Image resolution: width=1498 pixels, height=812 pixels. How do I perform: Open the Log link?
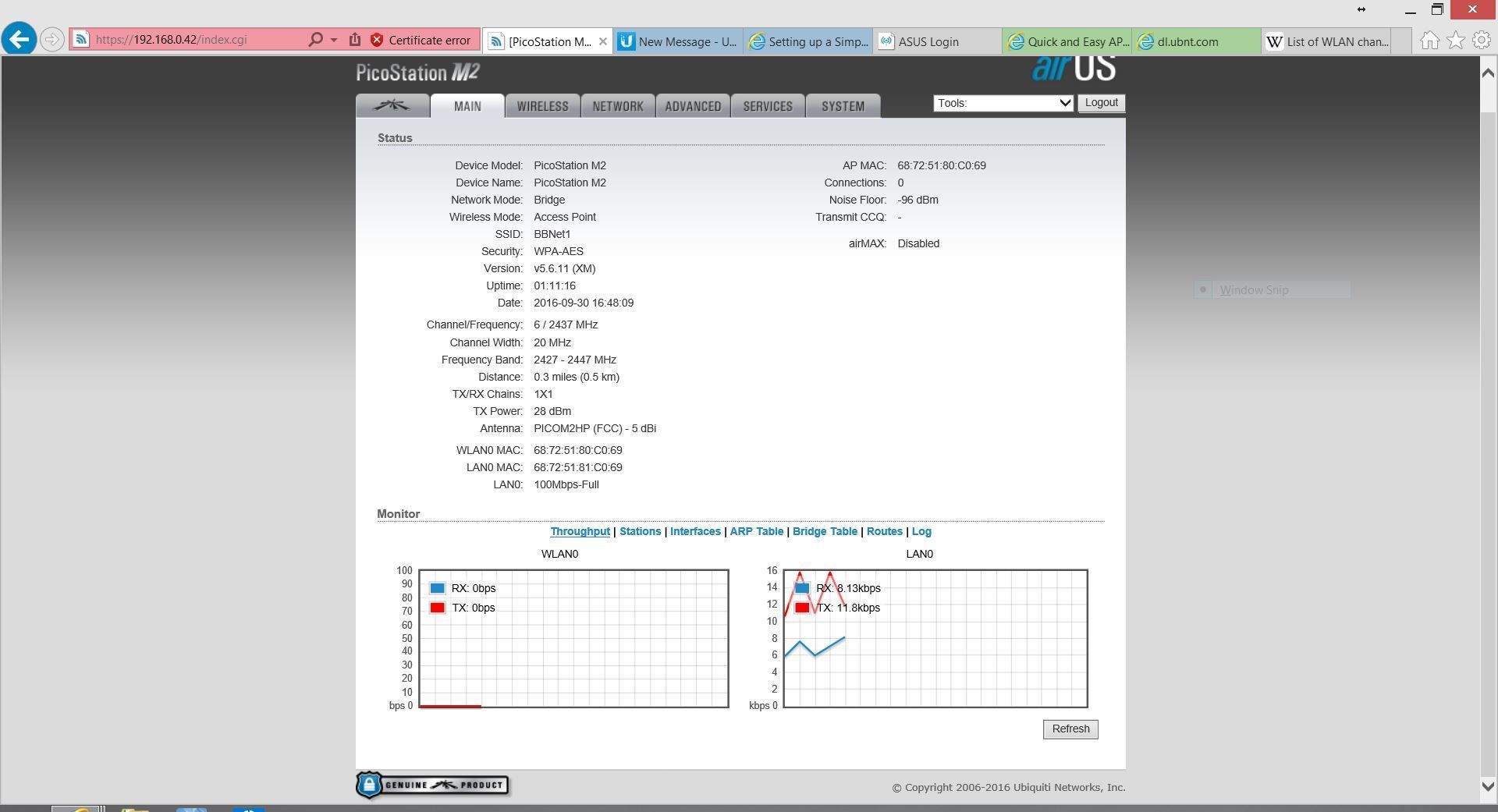tap(921, 531)
